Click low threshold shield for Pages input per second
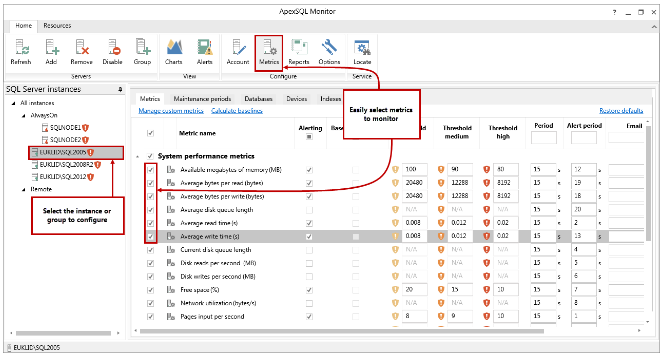This screenshot has height=361, width=666. tap(395, 316)
